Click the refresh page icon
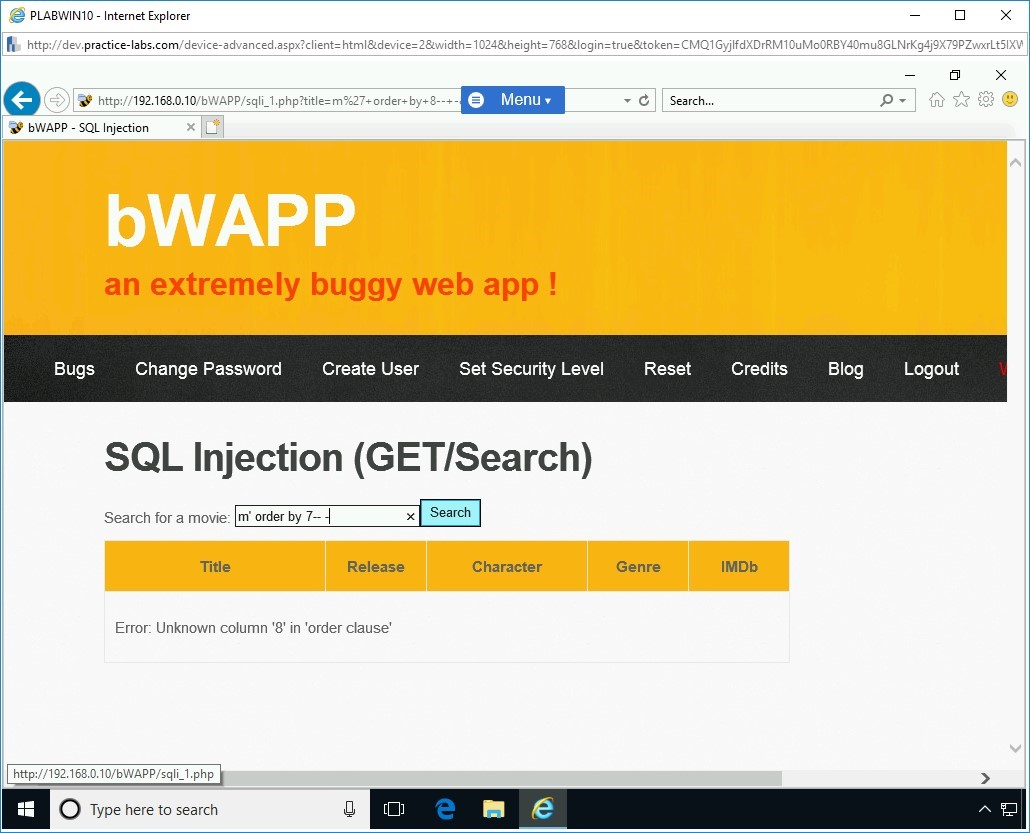The height and width of the screenshot is (833, 1030). (644, 100)
